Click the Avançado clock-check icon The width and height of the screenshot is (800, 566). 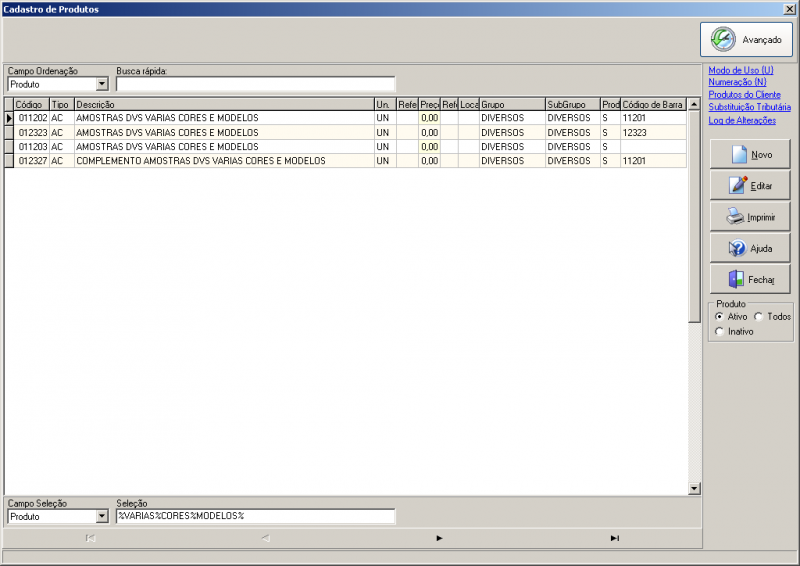coord(723,39)
